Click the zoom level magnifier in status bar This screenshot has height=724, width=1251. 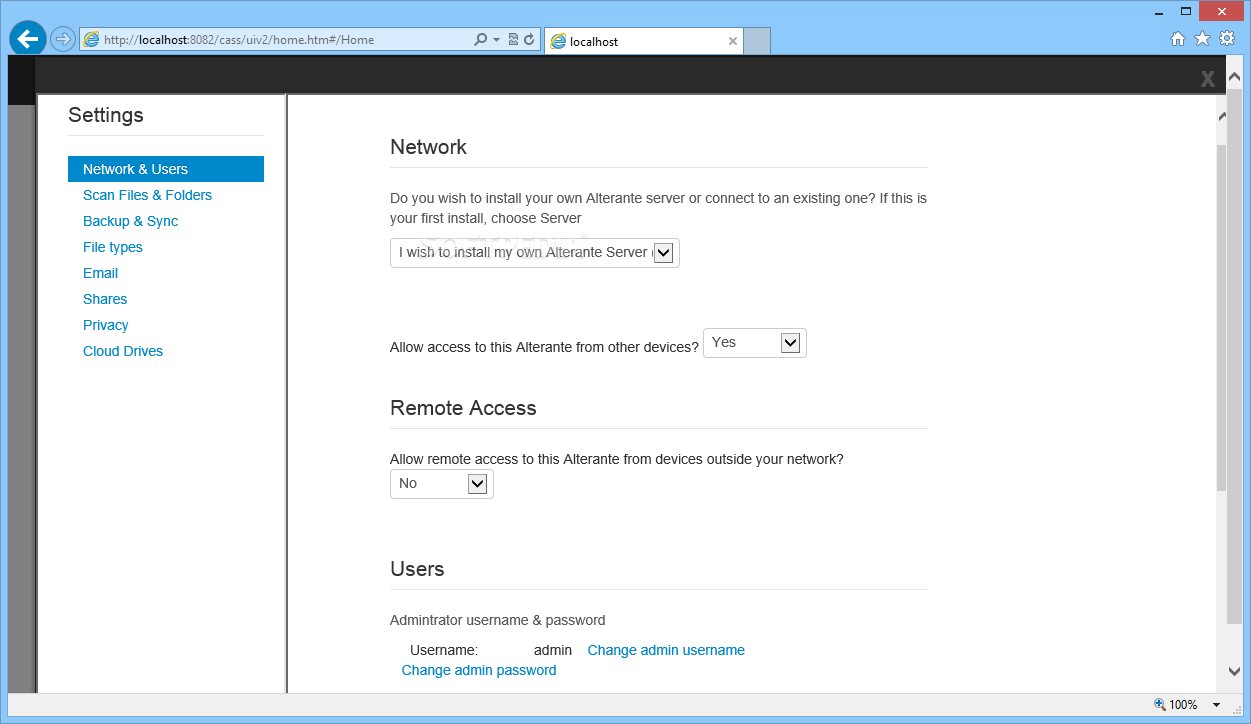tap(1160, 705)
